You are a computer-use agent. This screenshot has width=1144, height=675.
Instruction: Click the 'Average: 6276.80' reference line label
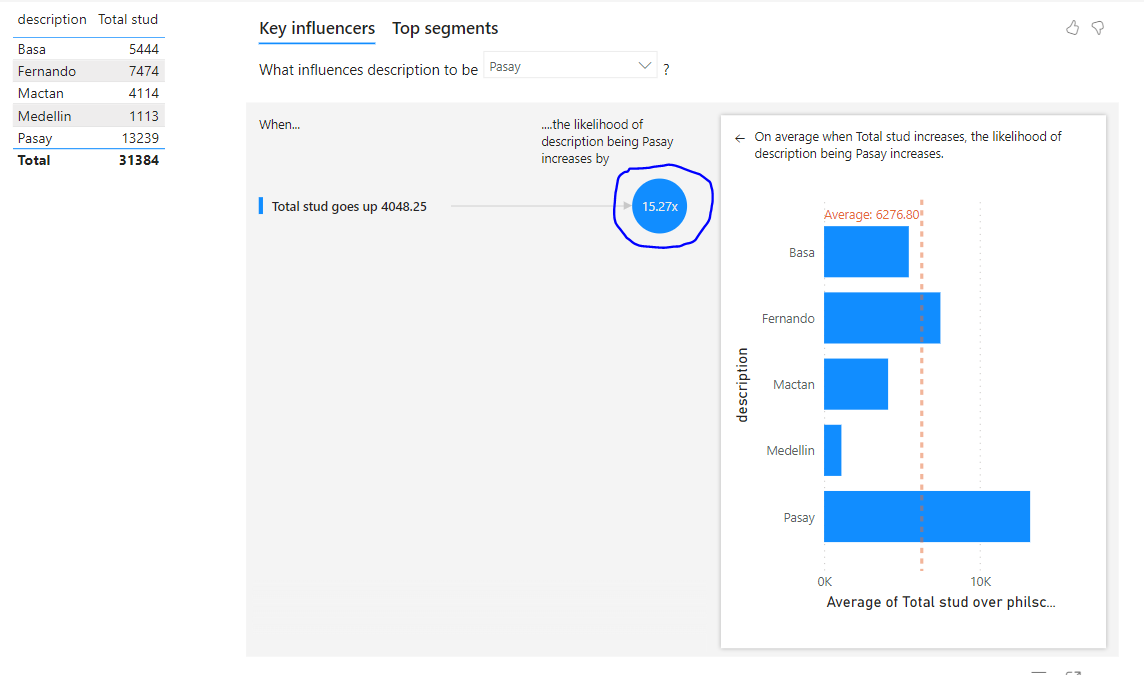click(872, 215)
